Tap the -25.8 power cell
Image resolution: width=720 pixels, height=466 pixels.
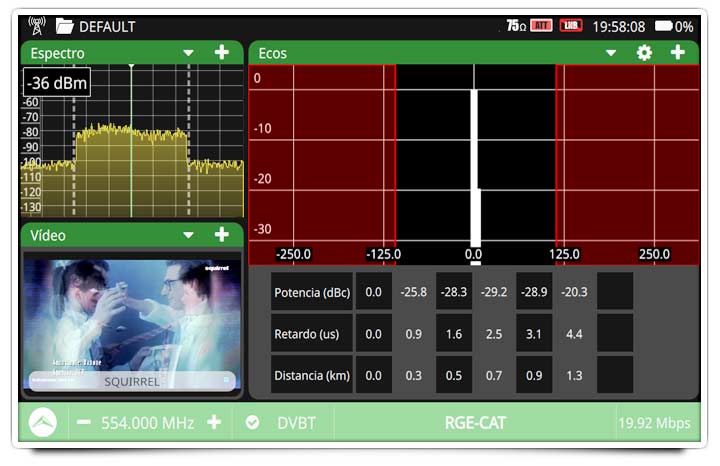[x=414, y=292]
